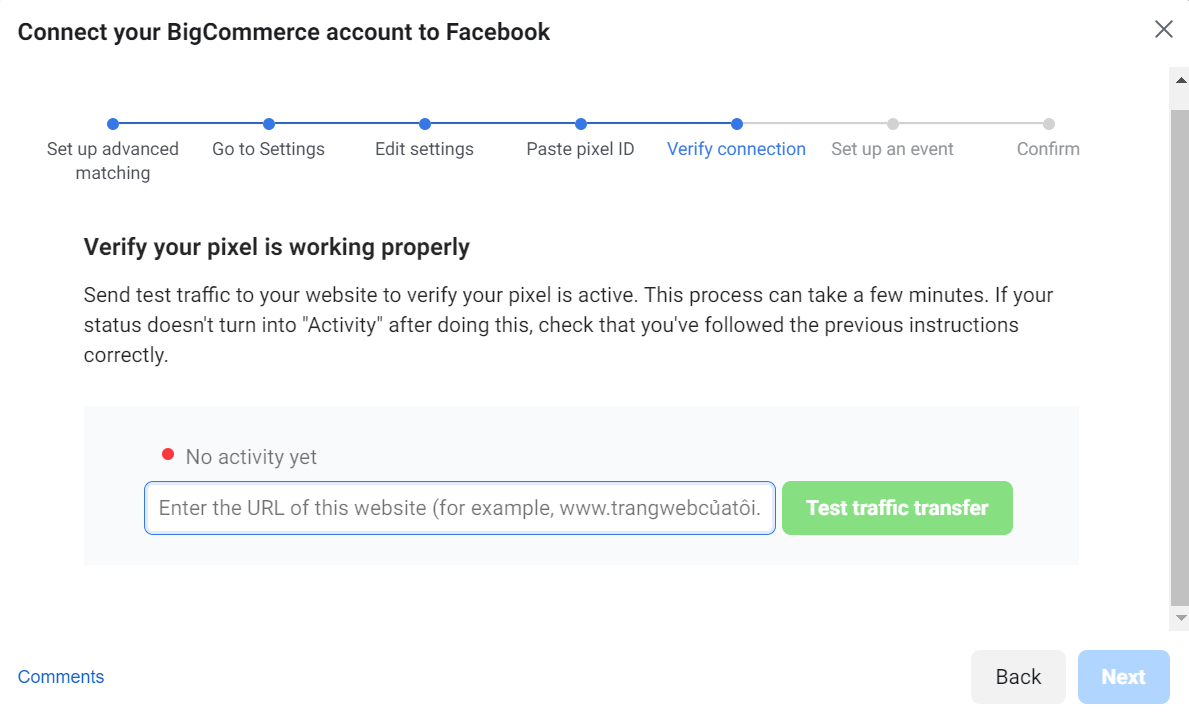Select the Verify connection step label
Screen dimensions: 1189x720
[736, 149]
